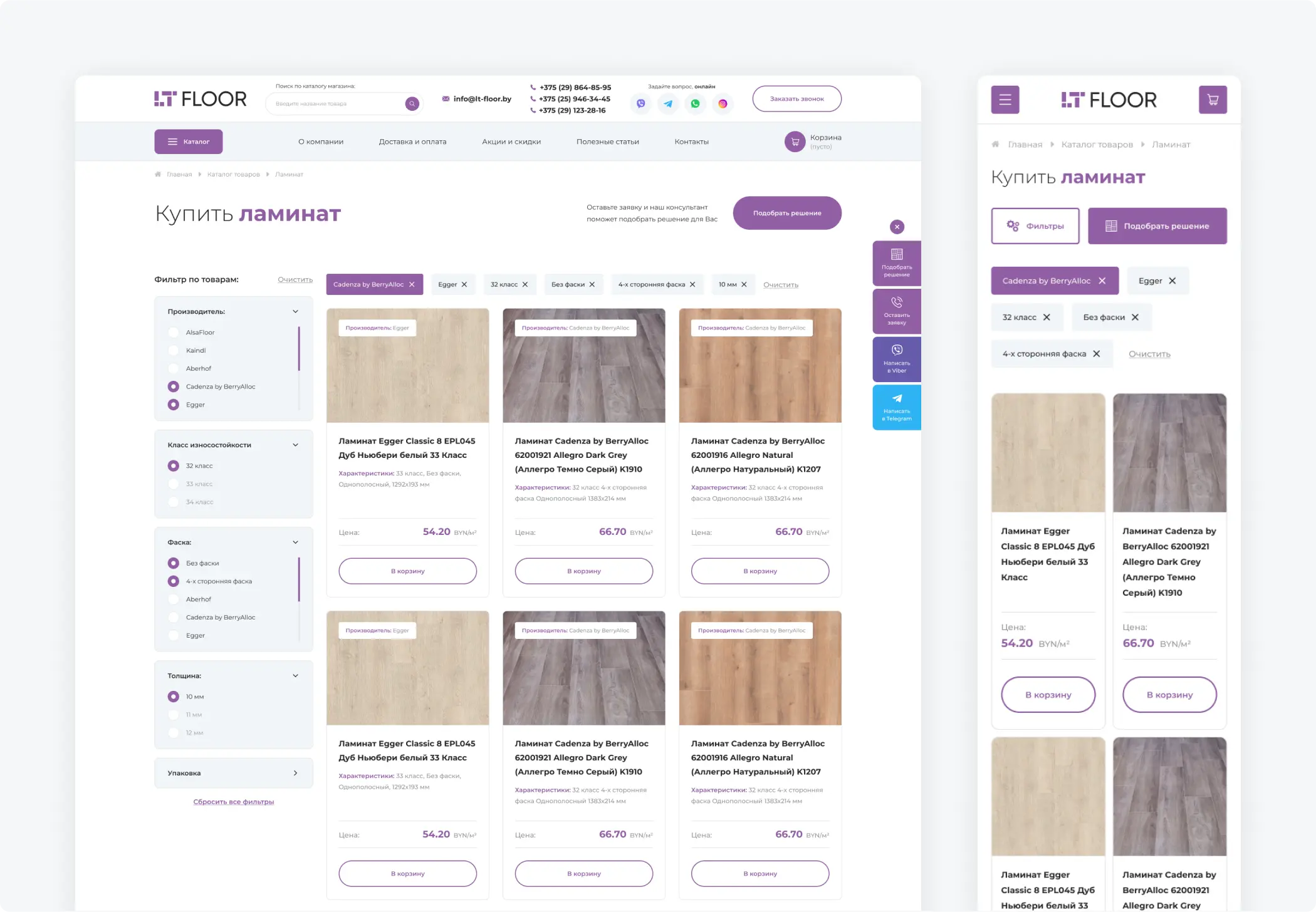The height and width of the screenshot is (912, 1316).
Task: Open Telegram icon in header
Action: (x=668, y=104)
